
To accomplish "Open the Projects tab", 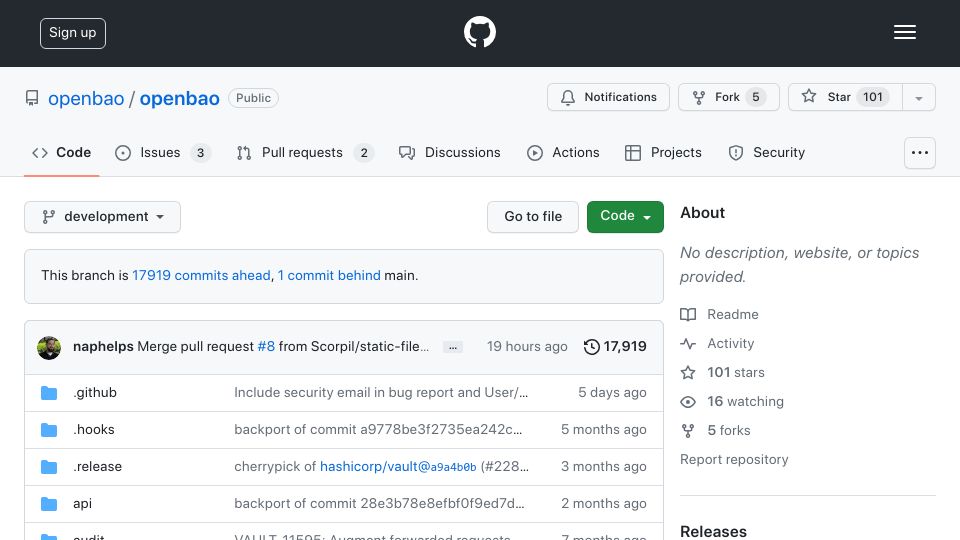I will click(663, 152).
